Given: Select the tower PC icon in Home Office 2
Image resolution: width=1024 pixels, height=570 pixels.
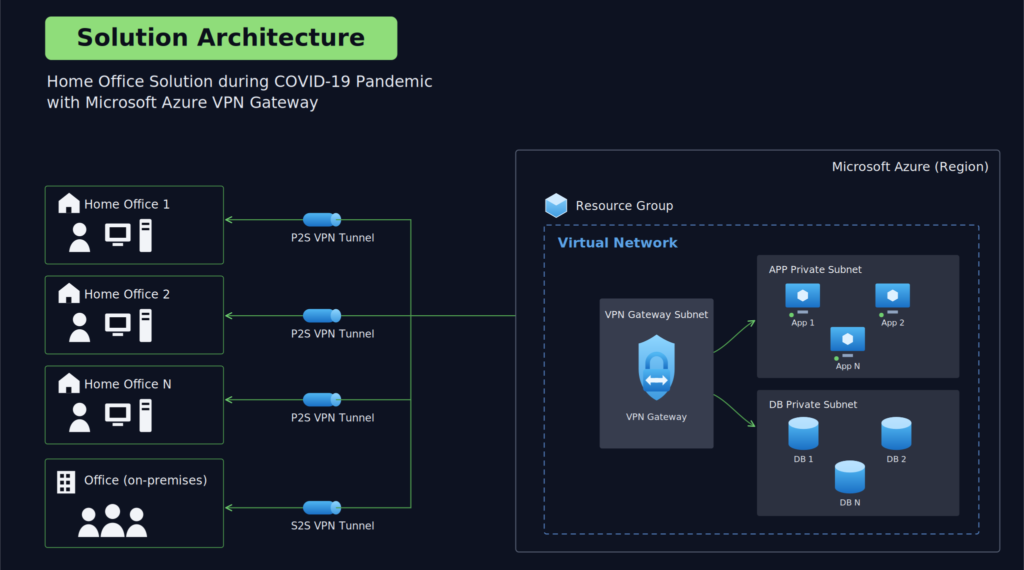Looking at the screenshot, I should [x=146, y=326].
